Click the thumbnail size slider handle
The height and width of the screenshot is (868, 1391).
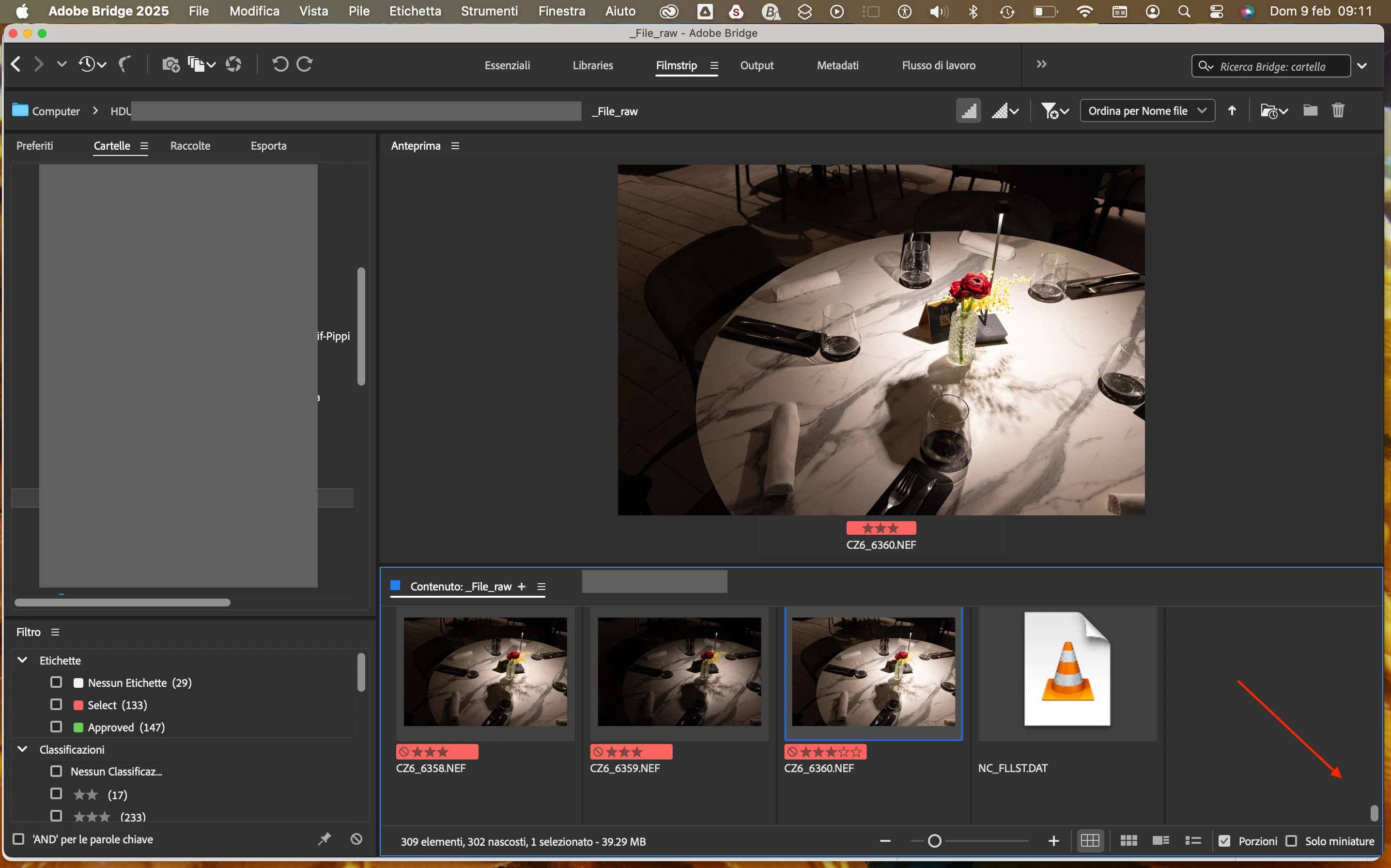pos(934,841)
